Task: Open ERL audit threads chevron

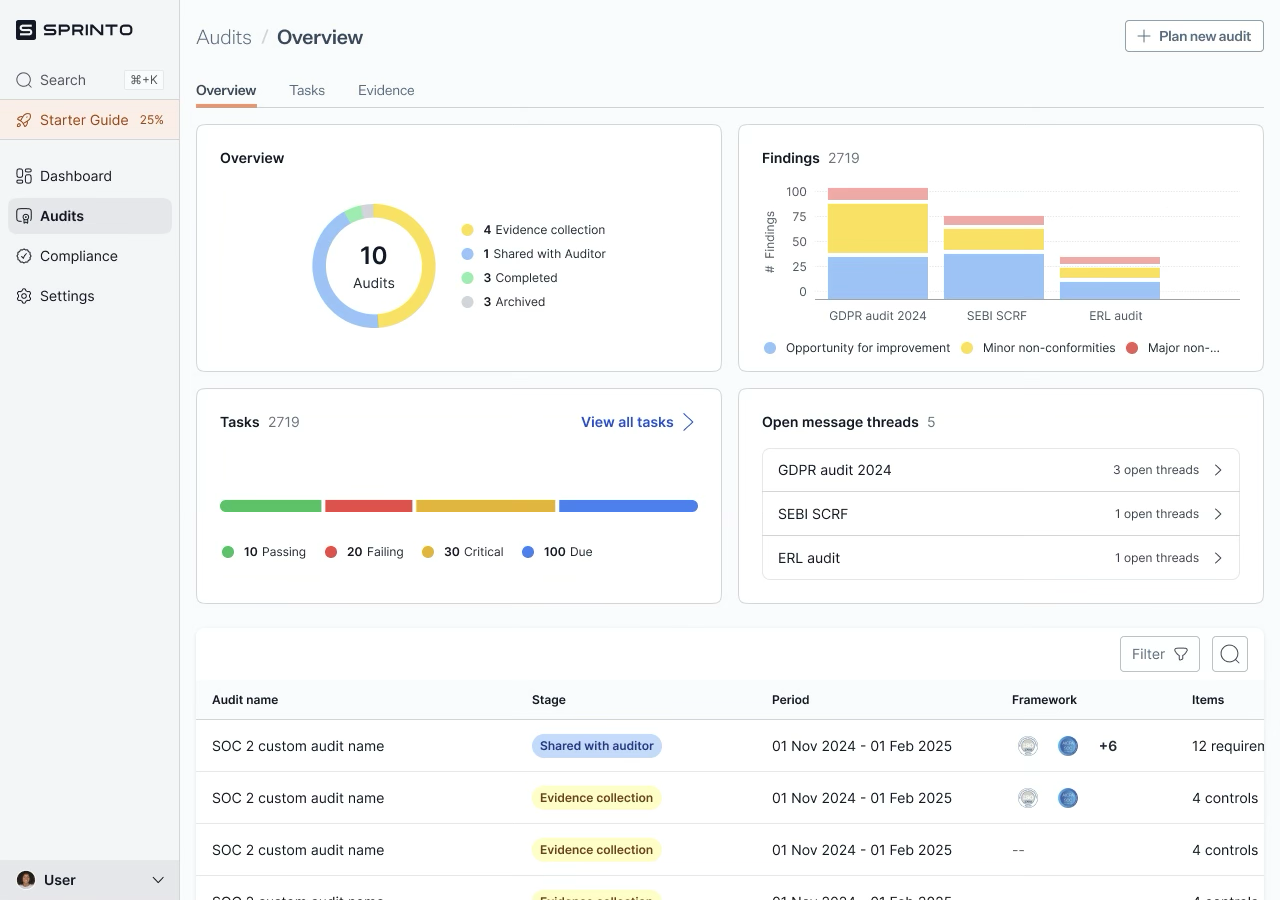Action: tap(1218, 558)
